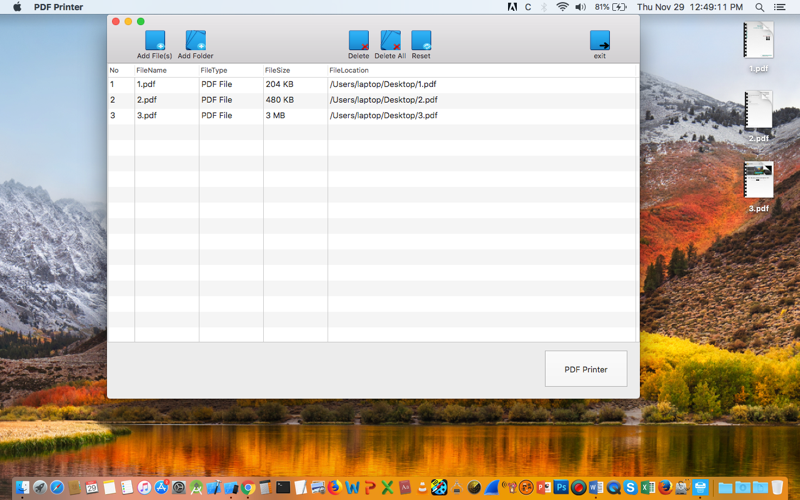The image size is (800, 500).
Task: Click the Add Folder toolbar icon
Action: [x=195, y=40]
